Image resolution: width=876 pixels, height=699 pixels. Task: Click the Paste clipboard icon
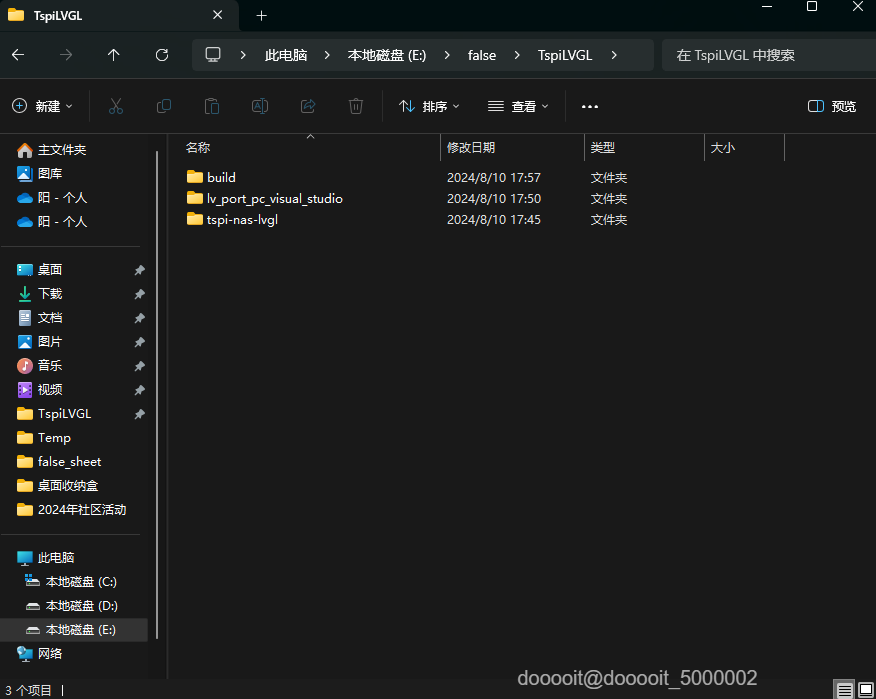click(211, 106)
